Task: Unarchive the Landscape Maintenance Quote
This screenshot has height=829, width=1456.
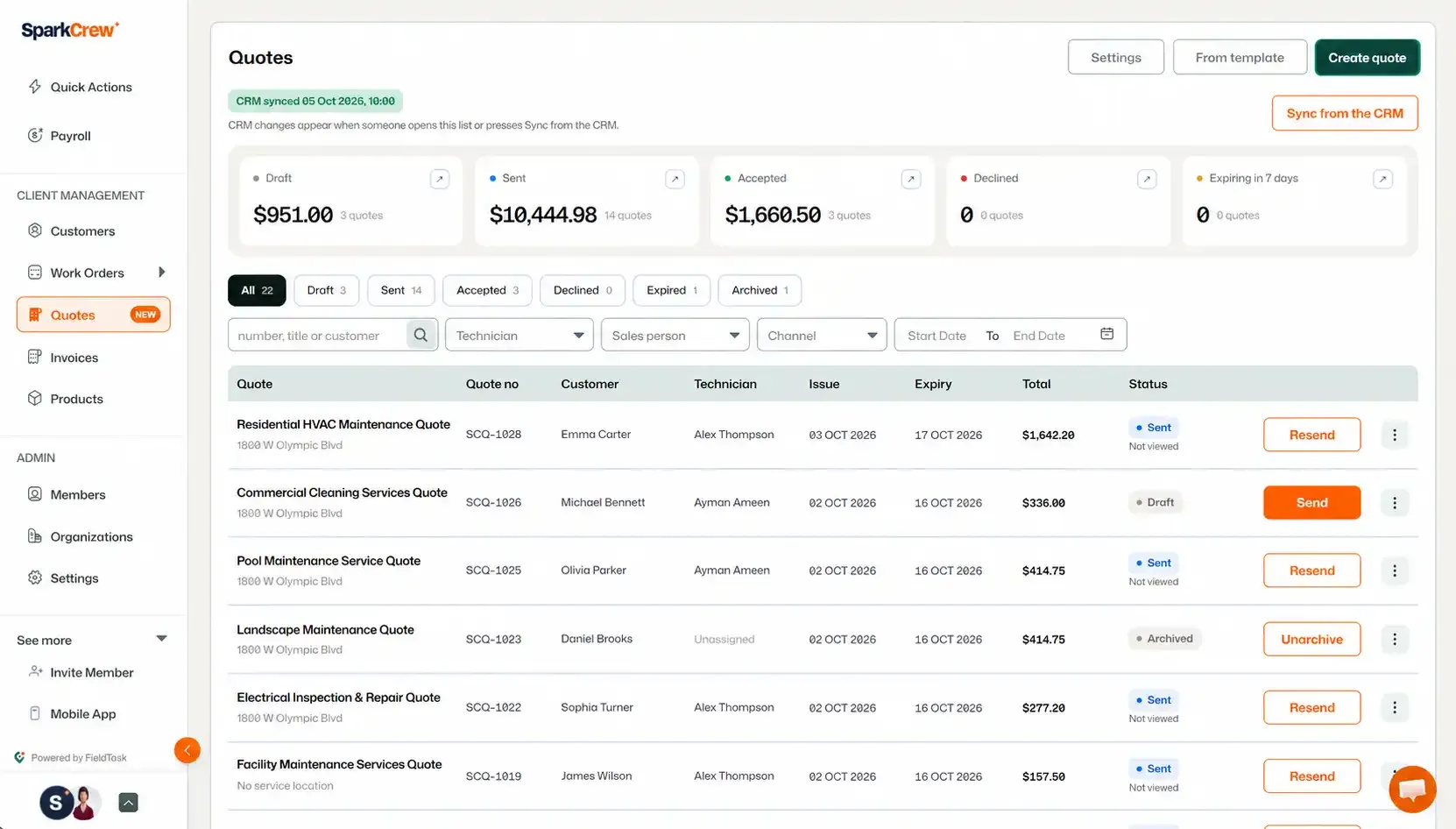Action: coord(1311,639)
